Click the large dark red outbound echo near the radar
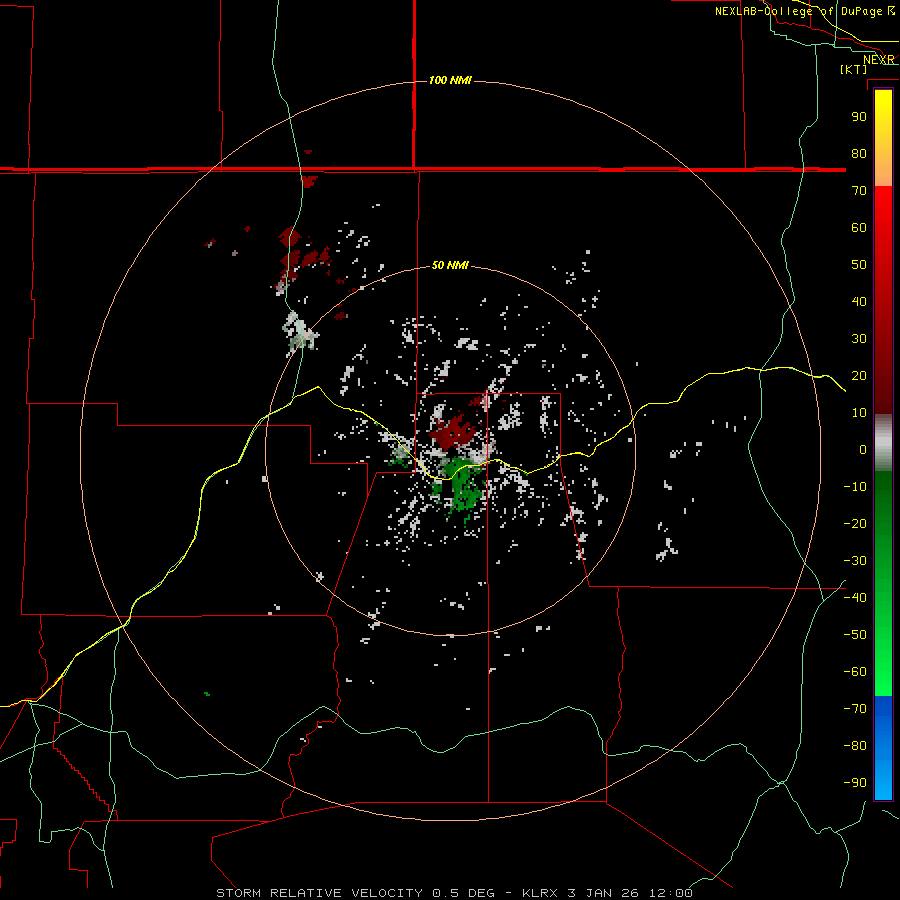900x900 pixels. pyautogui.click(x=452, y=431)
